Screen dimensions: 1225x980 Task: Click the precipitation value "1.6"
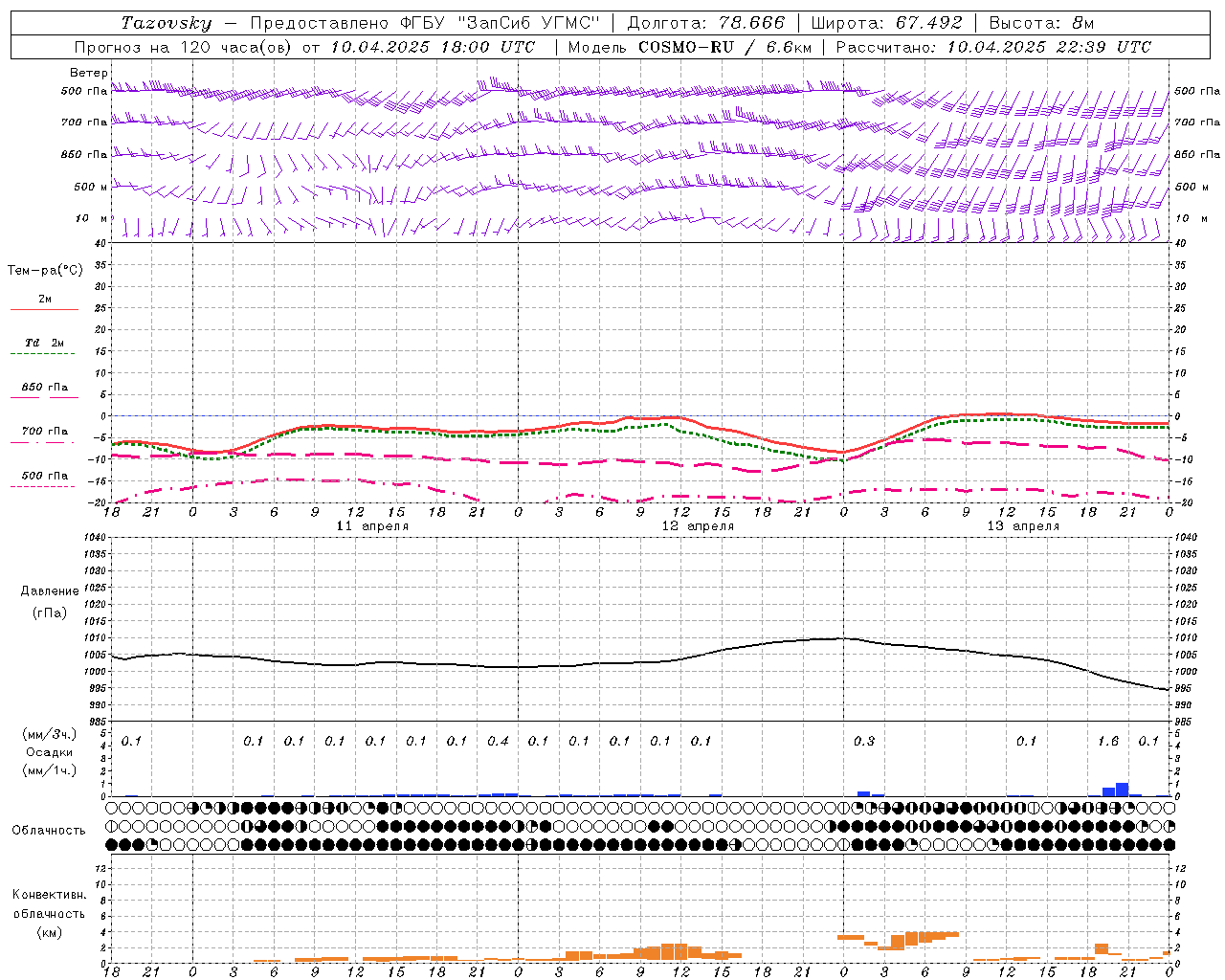click(1108, 741)
